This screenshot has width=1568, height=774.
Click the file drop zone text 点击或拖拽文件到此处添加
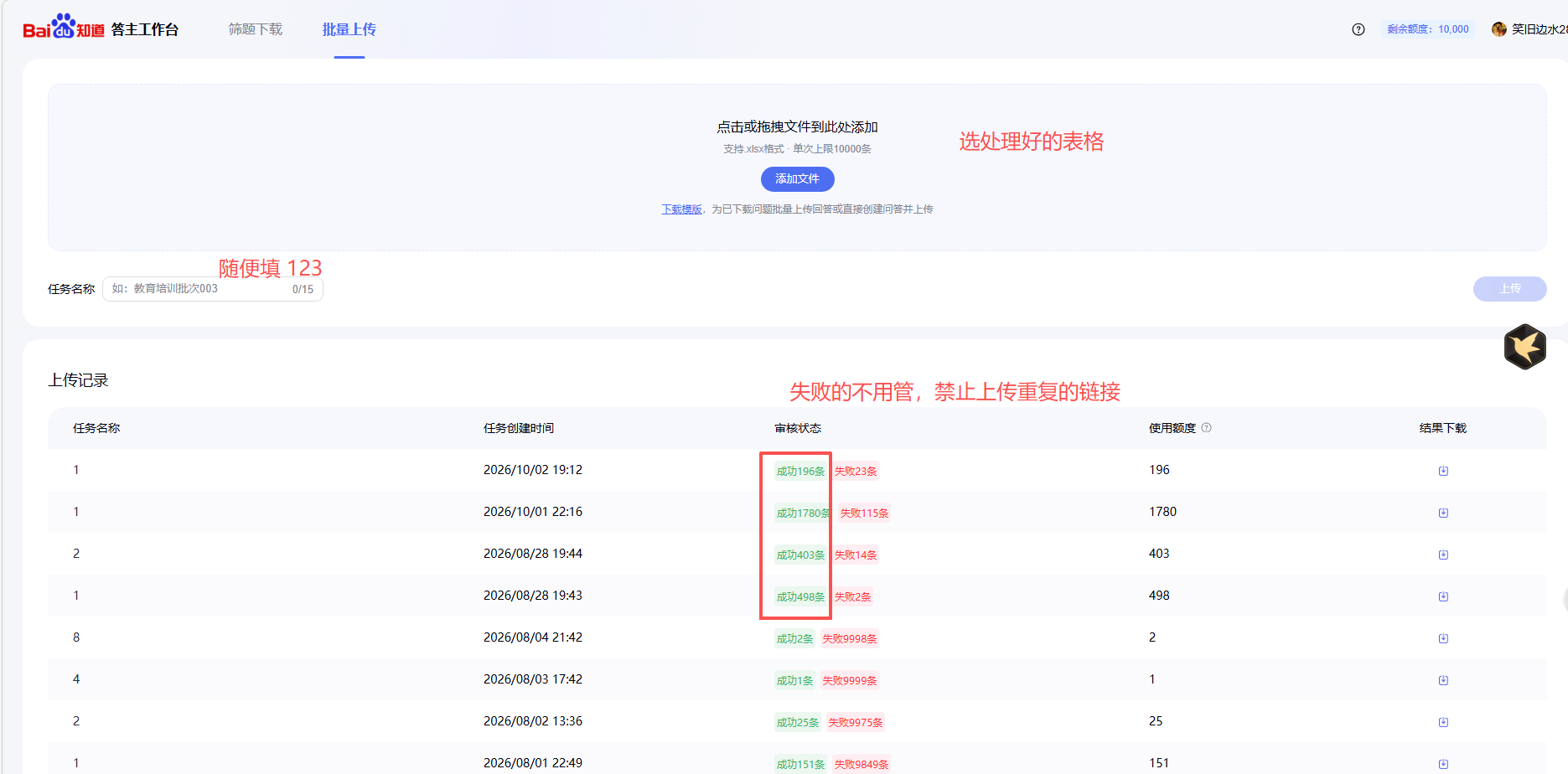(x=797, y=127)
